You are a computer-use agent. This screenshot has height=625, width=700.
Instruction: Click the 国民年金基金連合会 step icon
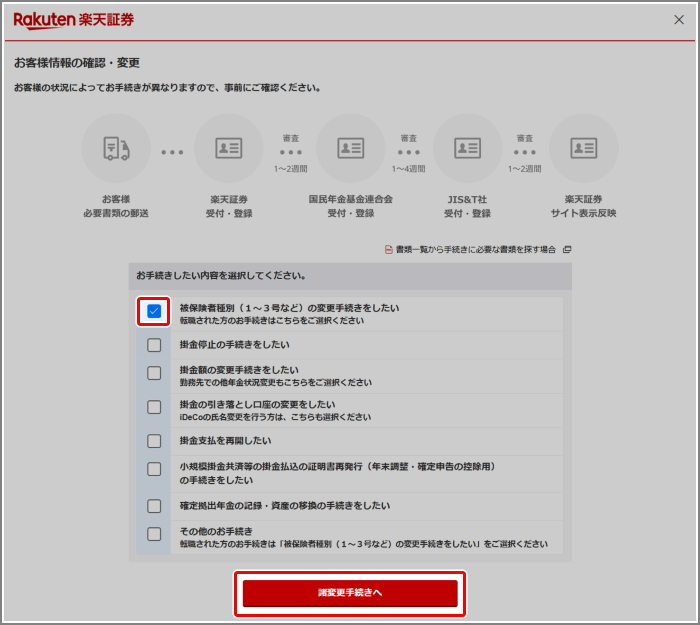click(x=350, y=148)
